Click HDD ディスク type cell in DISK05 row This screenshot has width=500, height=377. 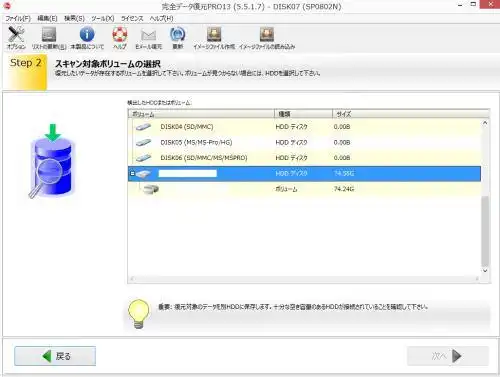[291, 143]
